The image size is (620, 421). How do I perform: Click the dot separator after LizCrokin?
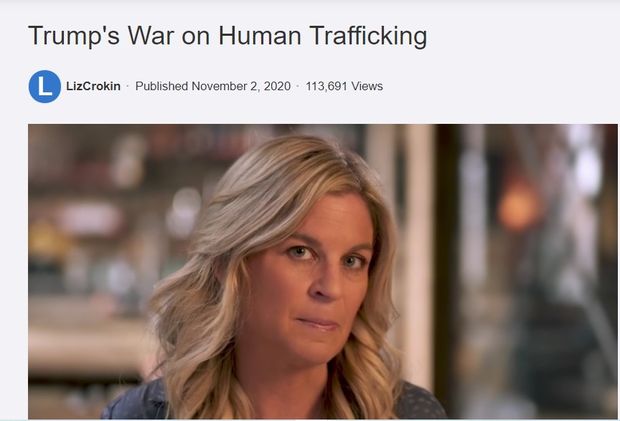[128, 86]
